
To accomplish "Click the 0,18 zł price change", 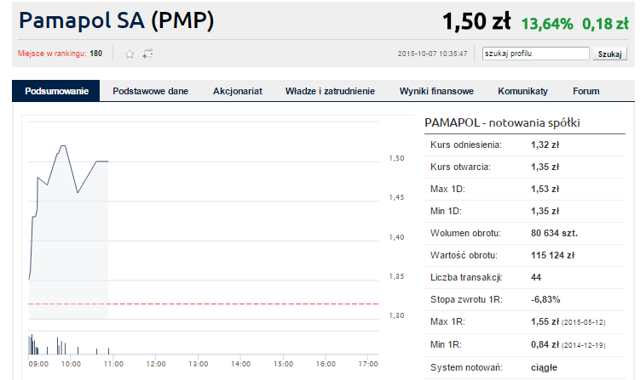I will 605,24.
